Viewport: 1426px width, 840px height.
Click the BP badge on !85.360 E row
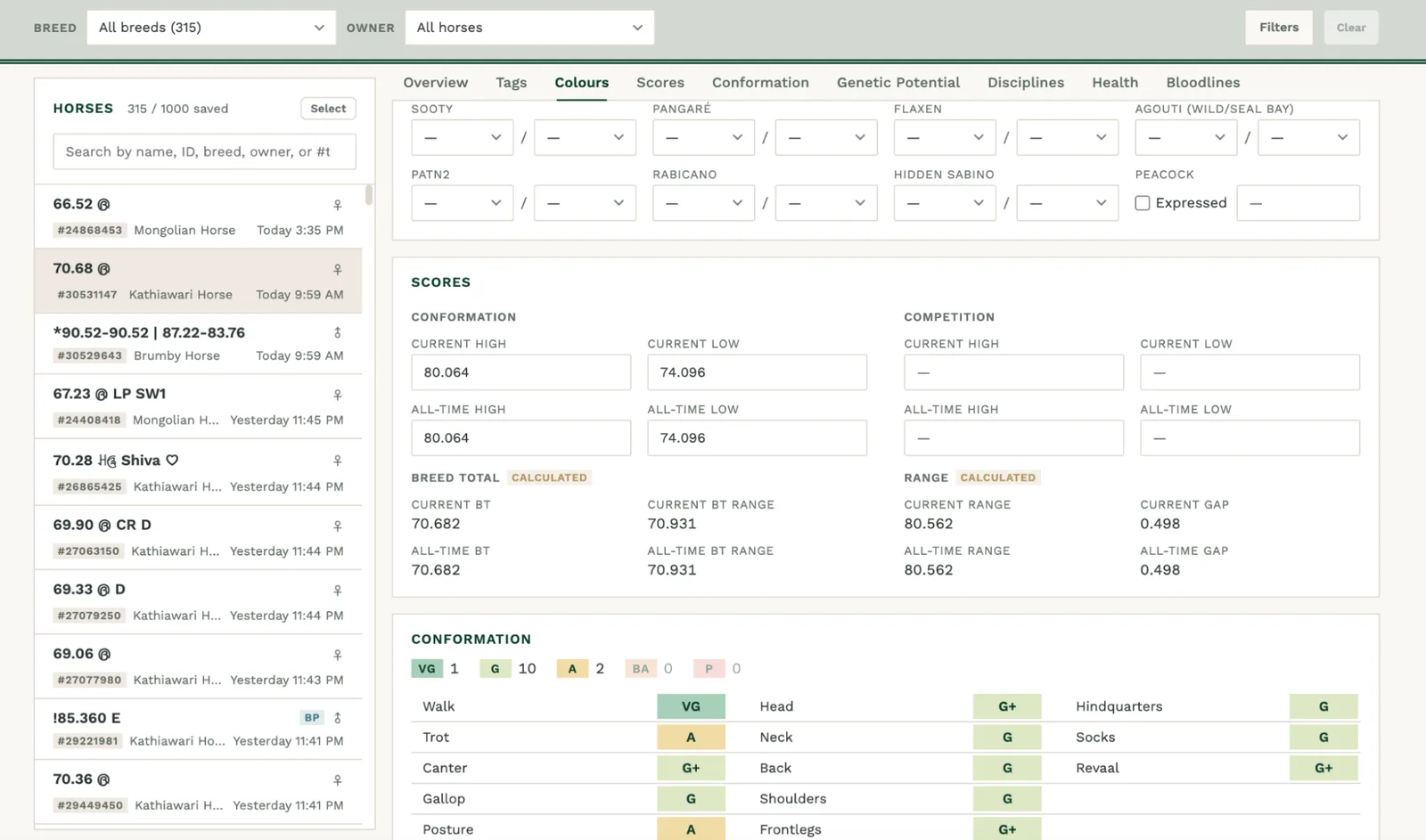pos(312,718)
